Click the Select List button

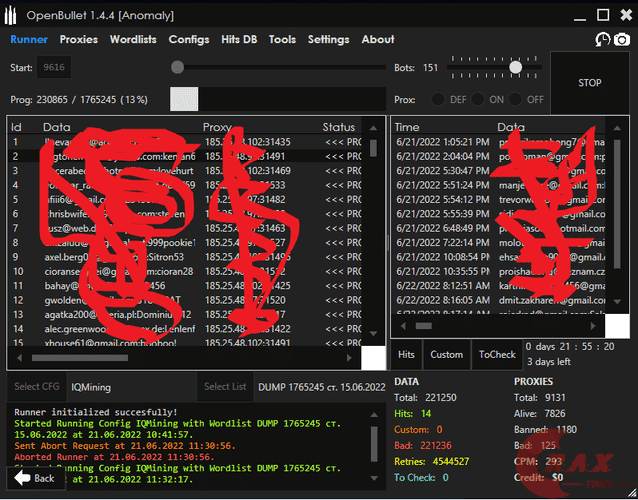[x=224, y=387]
